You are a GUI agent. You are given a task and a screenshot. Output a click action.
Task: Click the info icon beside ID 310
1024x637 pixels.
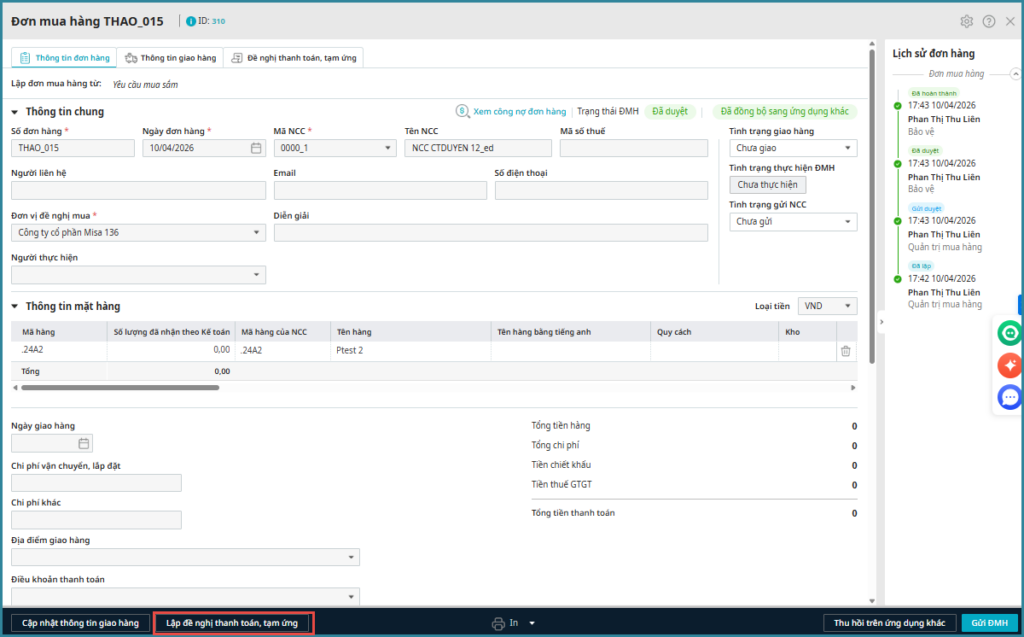[191, 21]
